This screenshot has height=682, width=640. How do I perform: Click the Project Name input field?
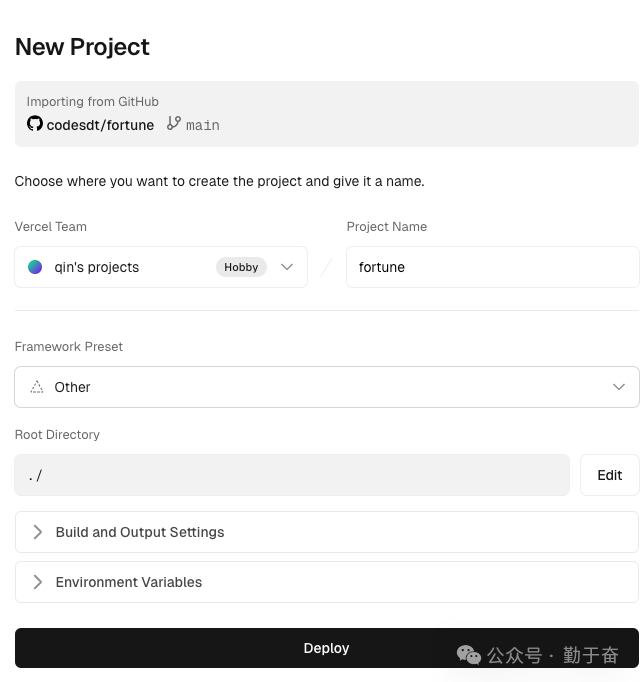(x=492, y=267)
